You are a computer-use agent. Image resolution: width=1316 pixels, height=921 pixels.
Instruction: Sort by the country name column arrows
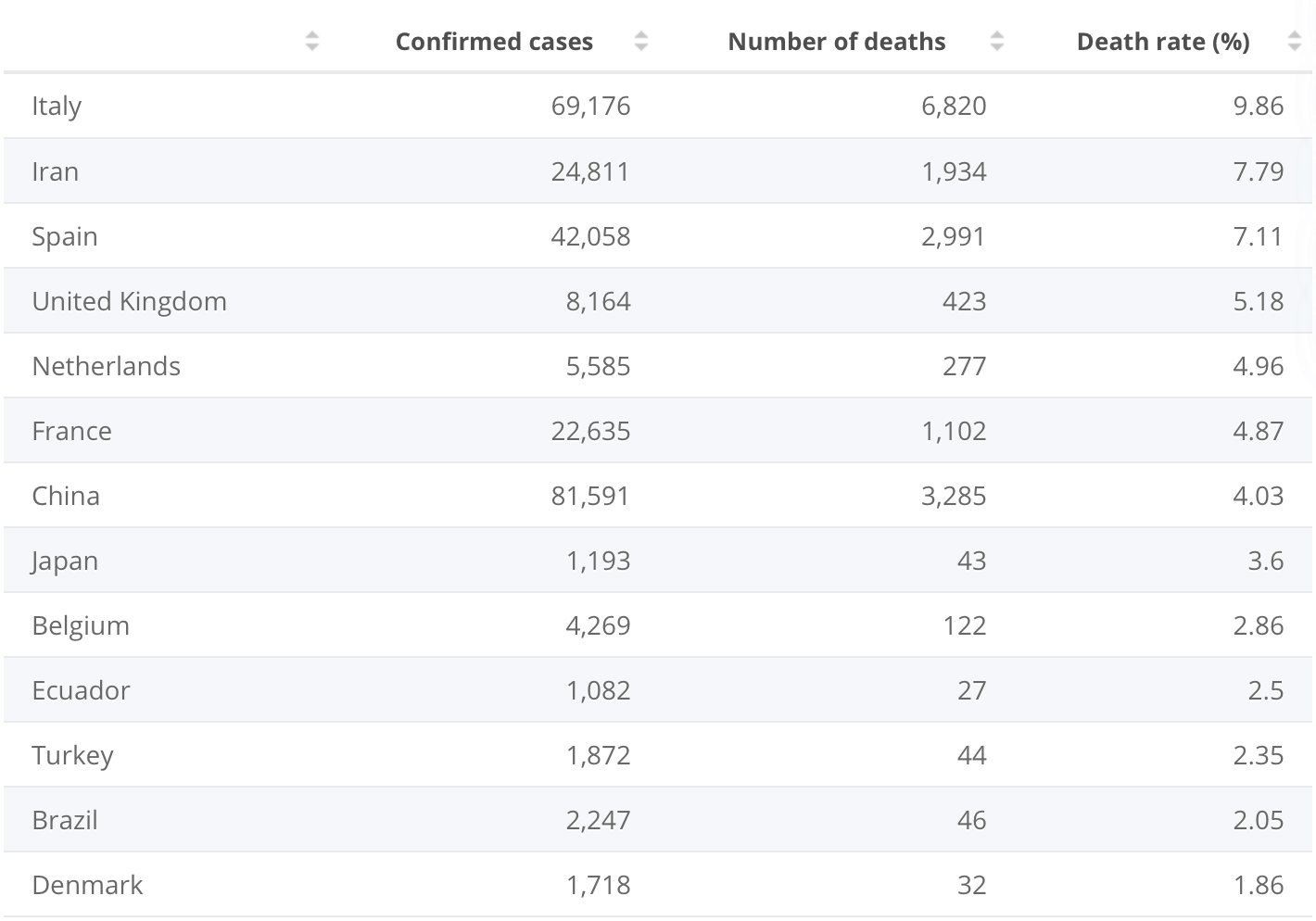click(312, 41)
